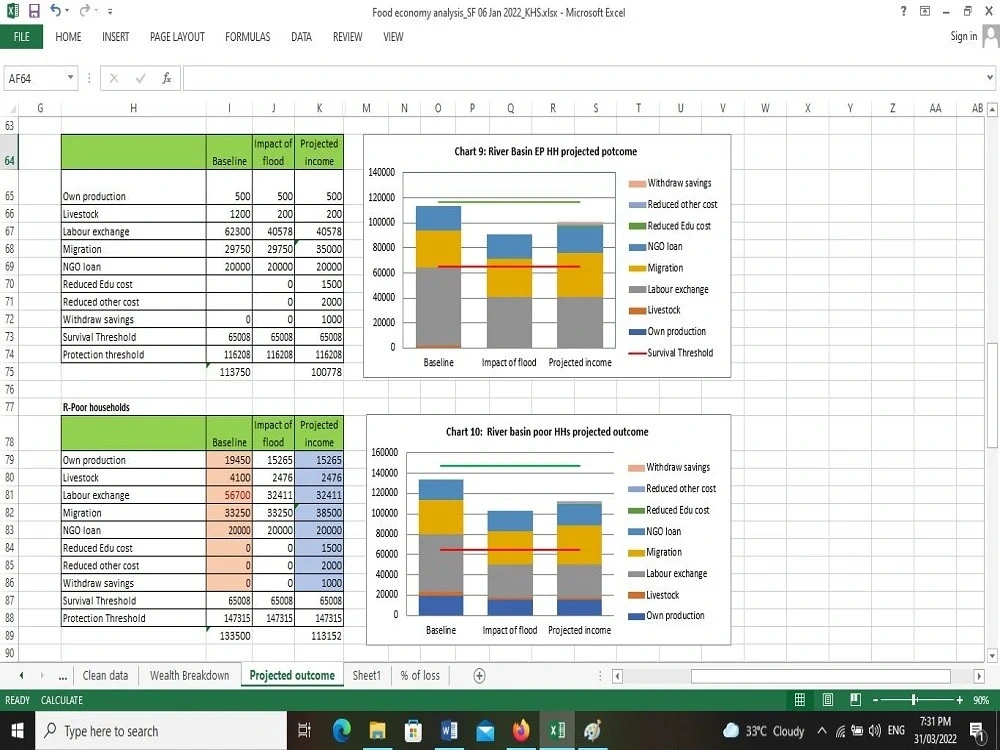
Task: Click the New Sheet plus icon
Action: pos(480,675)
